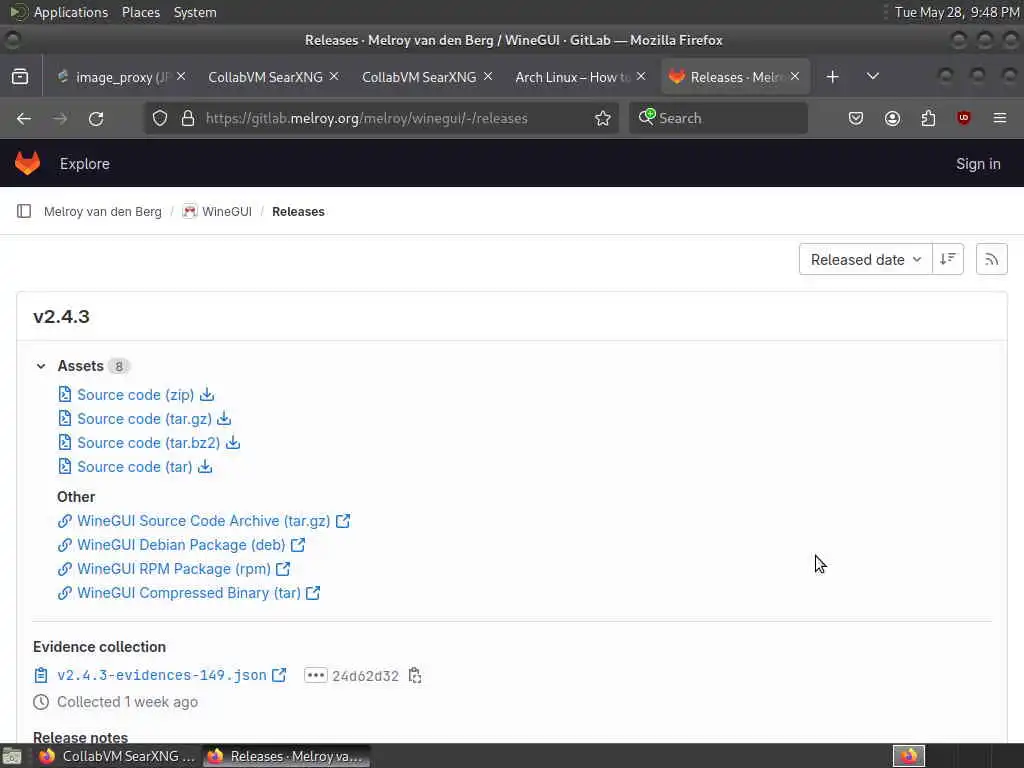Download Source code (tar.gz) arrow icon

pyautogui.click(x=224, y=419)
